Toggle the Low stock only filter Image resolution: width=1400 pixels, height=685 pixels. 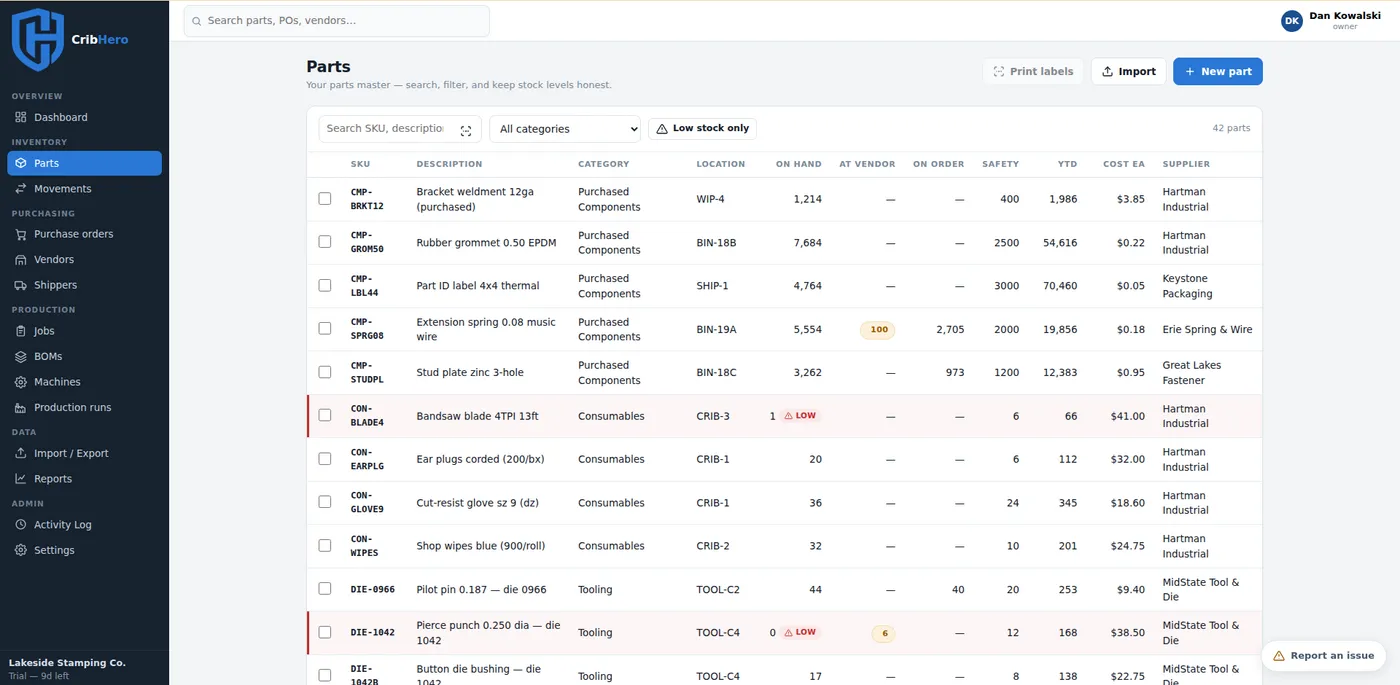point(703,129)
